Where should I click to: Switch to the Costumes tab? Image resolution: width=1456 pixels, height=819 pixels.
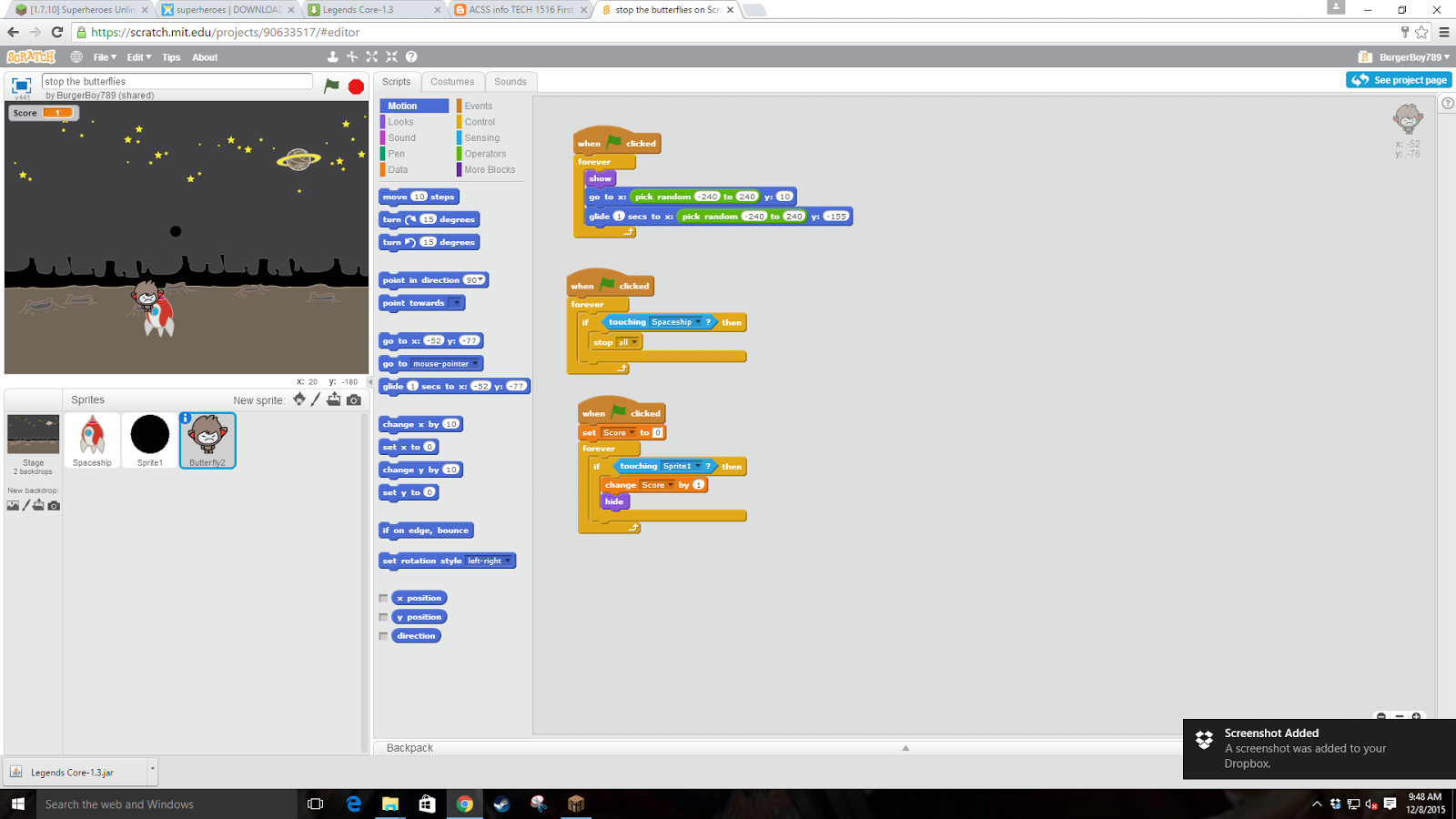(452, 81)
